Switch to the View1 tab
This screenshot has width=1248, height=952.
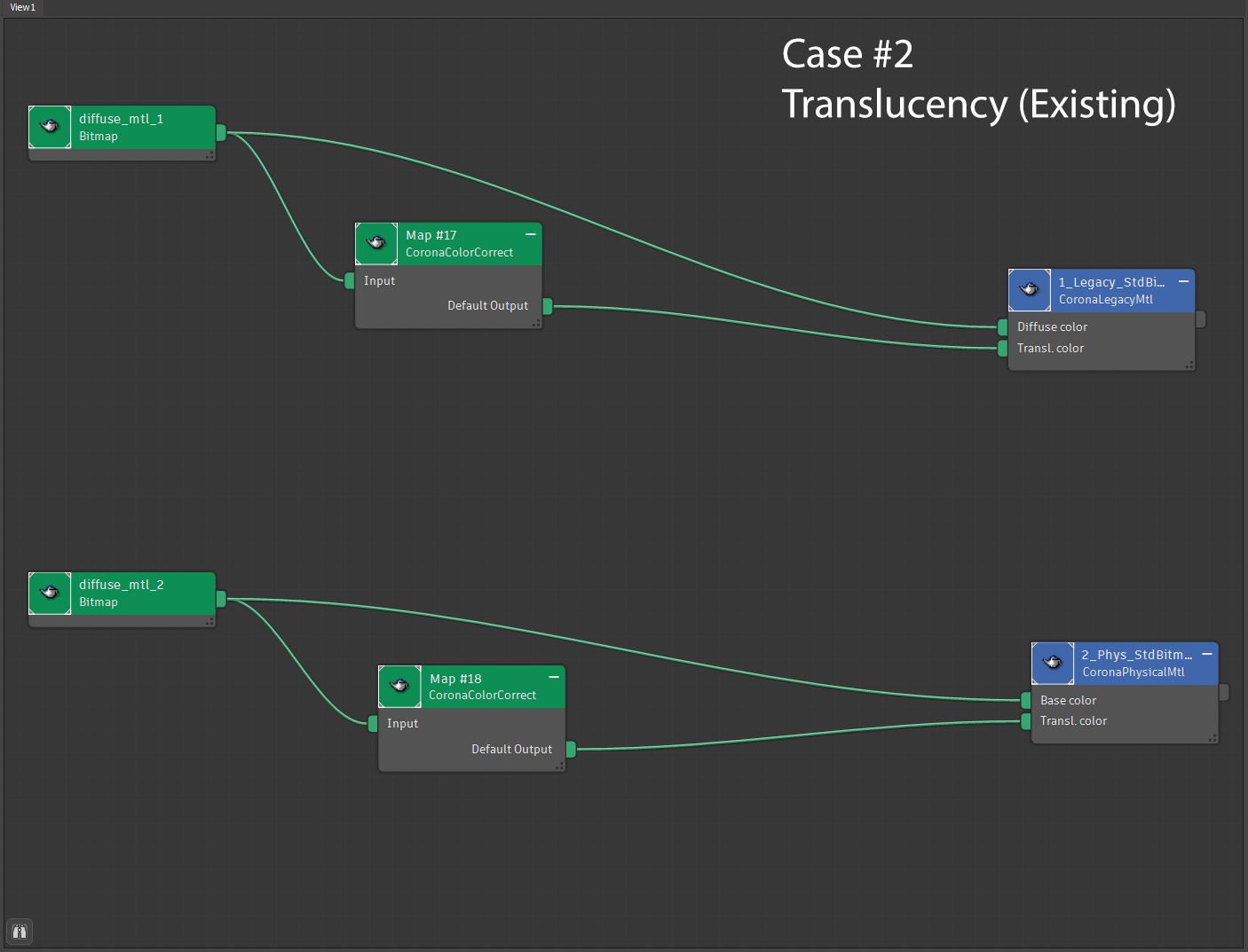(x=22, y=7)
